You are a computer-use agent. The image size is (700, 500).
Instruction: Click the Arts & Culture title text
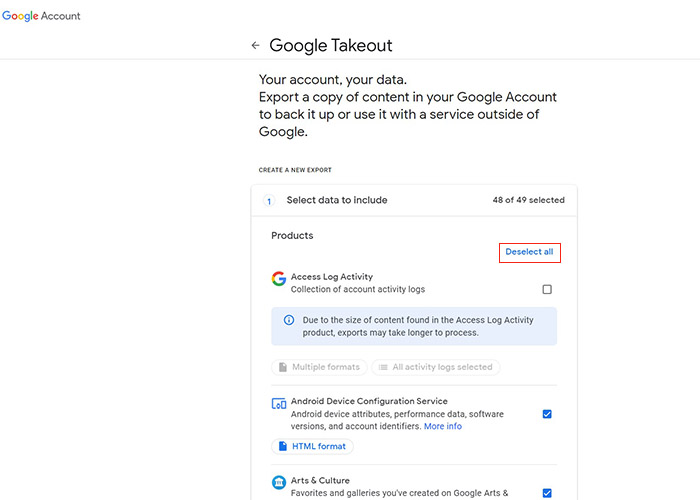[x=320, y=480]
